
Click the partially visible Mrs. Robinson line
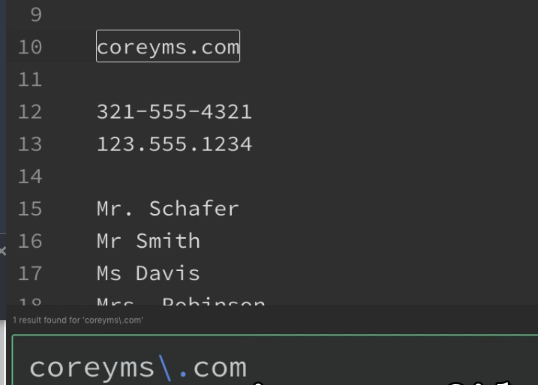pyautogui.click(x=181, y=301)
